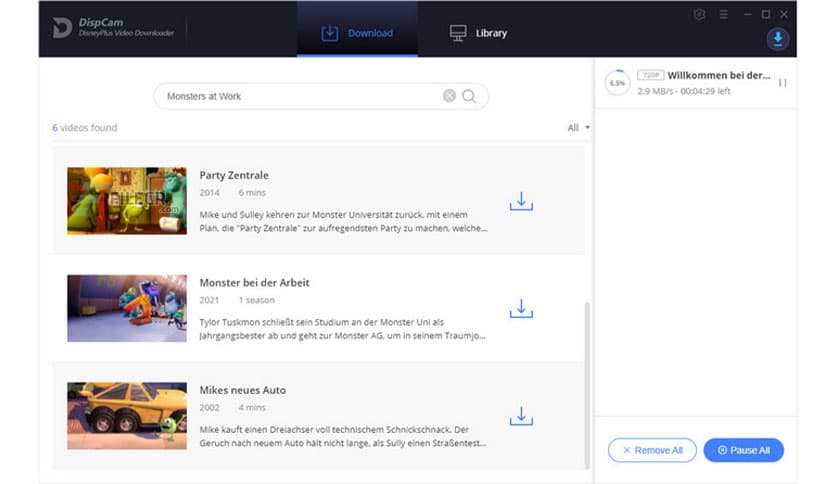Click the Party Zentrale thumbnail
This screenshot has width=836, height=484.
tap(127, 201)
